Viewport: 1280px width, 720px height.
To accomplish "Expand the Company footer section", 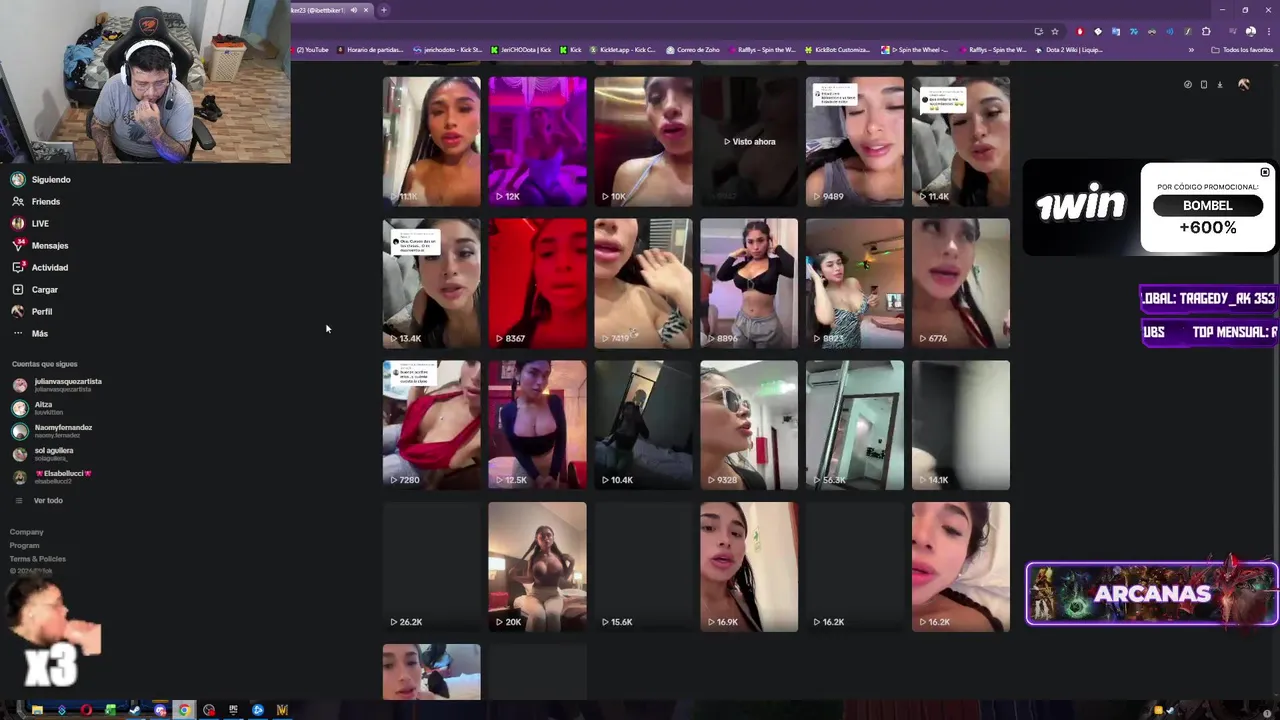I will tap(27, 532).
